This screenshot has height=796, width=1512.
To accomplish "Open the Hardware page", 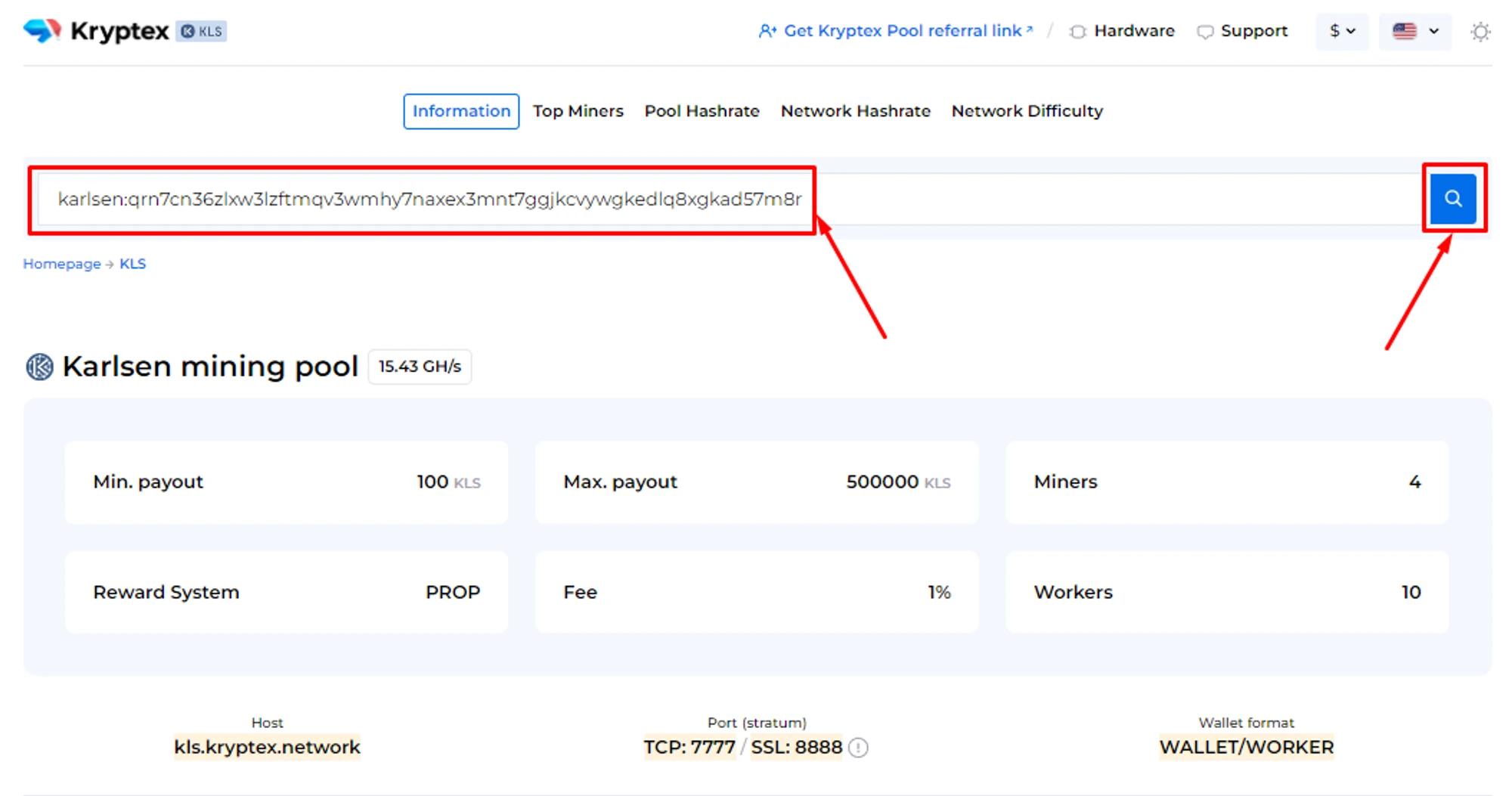I will [x=1123, y=31].
